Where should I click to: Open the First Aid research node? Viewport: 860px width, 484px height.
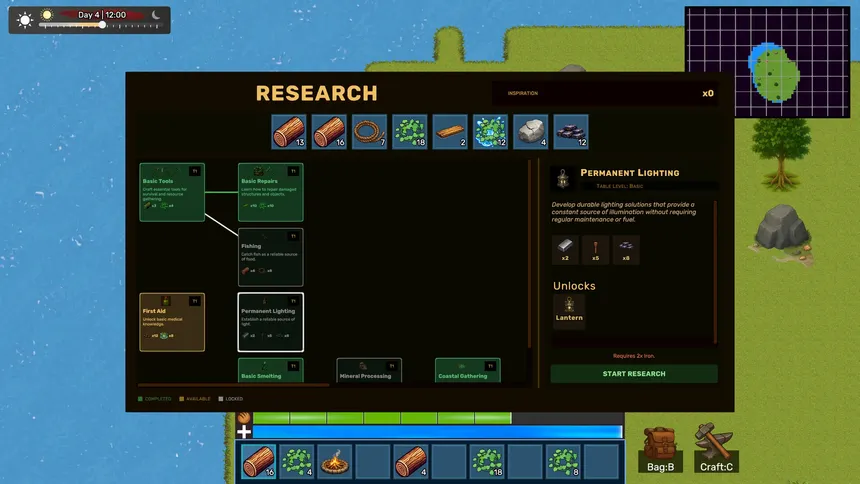click(x=172, y=322)
